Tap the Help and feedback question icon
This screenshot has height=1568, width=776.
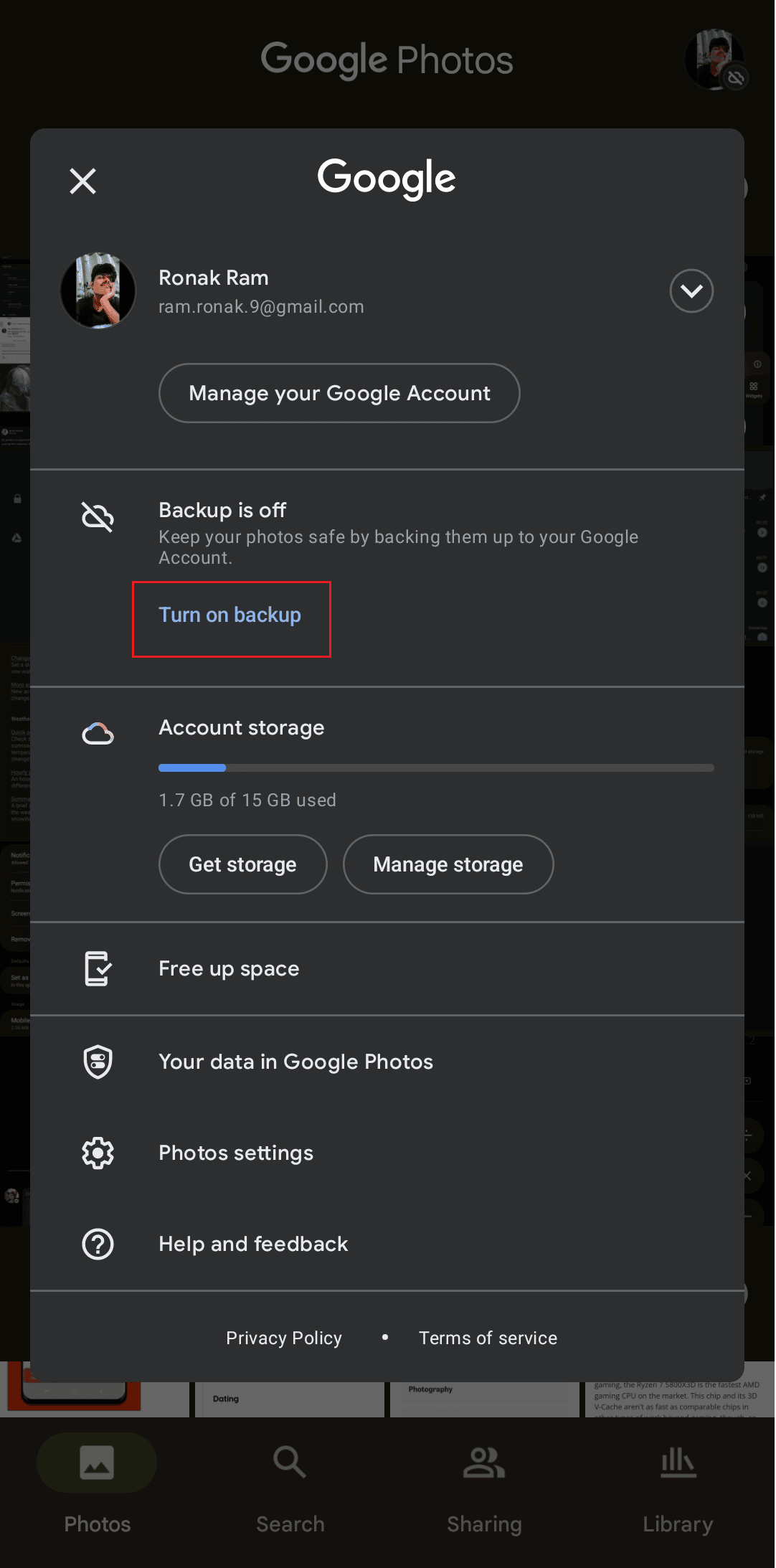(98, 1245)
